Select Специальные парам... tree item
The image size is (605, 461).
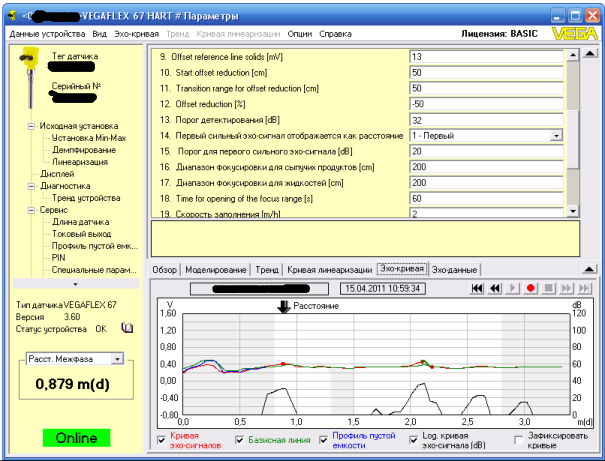(x=94, y=270)
